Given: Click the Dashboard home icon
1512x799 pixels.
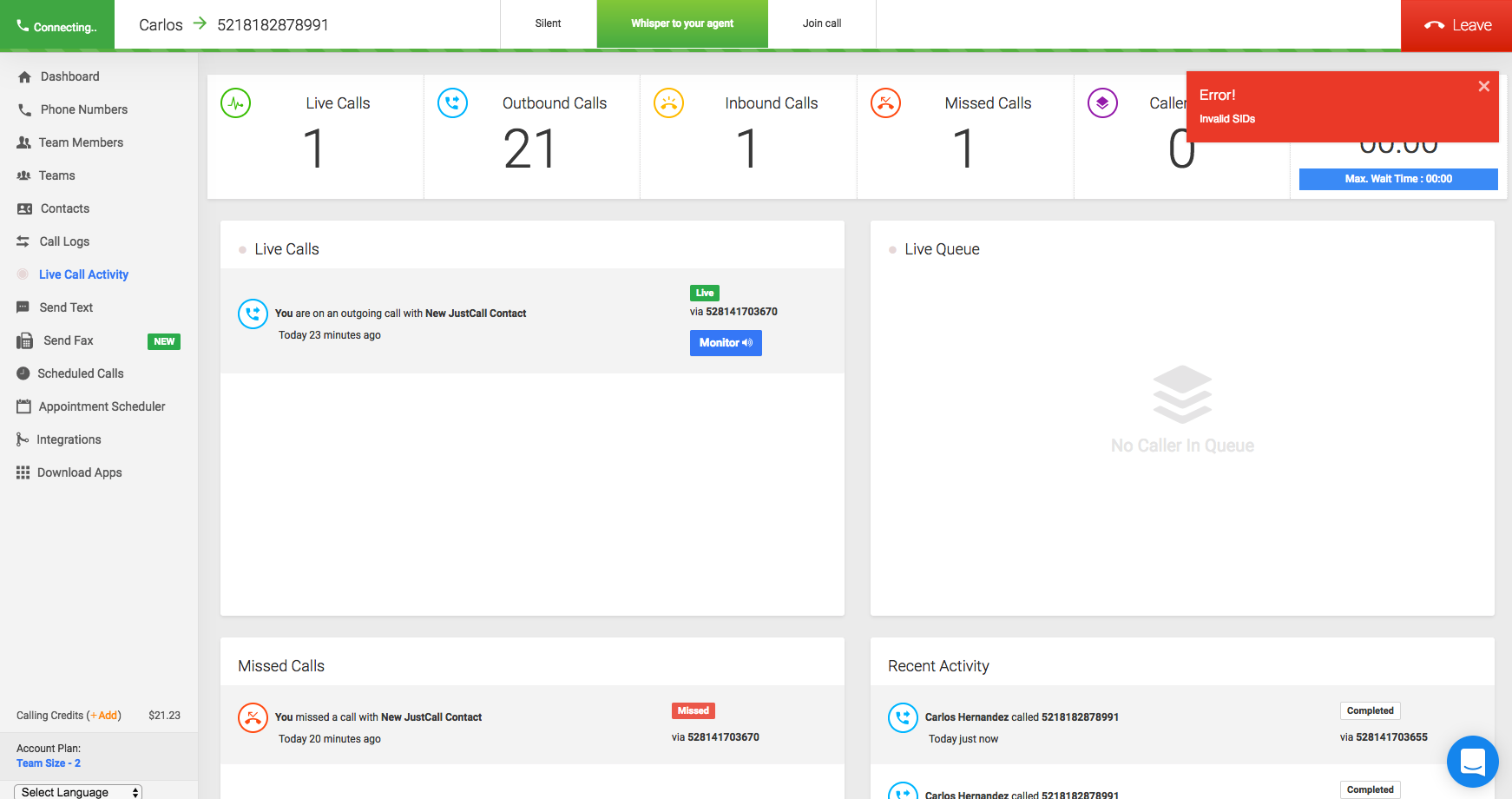Looking at the screenshot, I should point(24,76).
